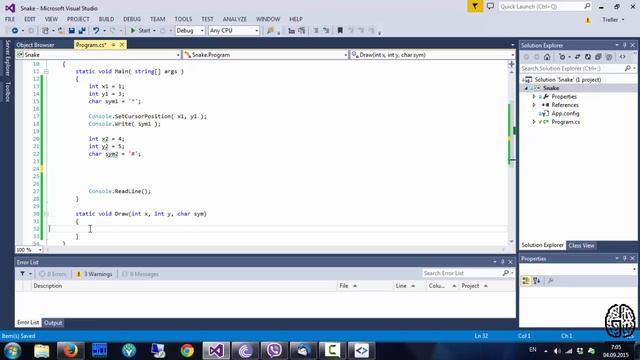Click the Categorized icon in Properties panel
Viewport: 640px width, 360px height.
526,281
